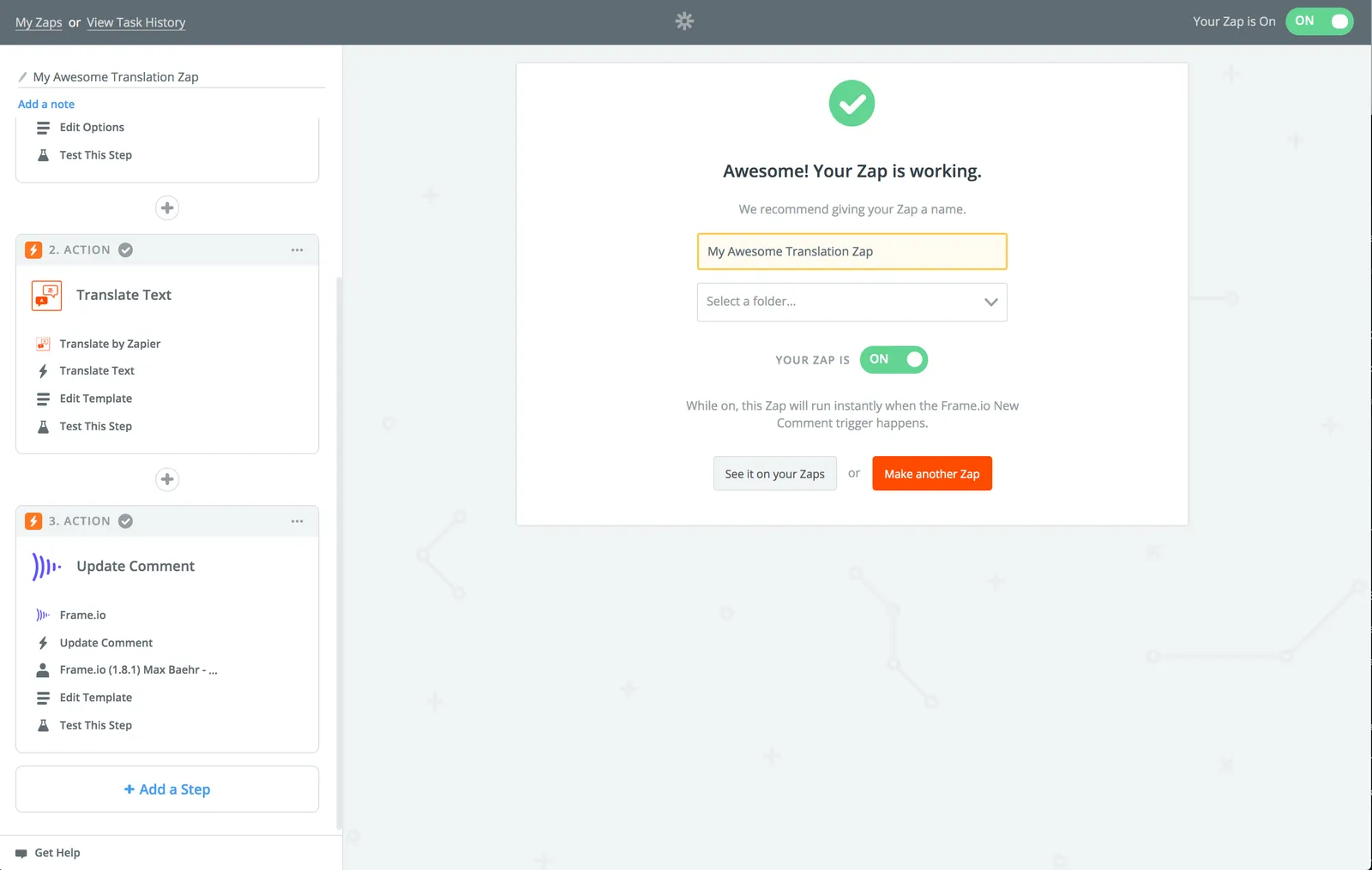
Task: Open the three-dot menu for 2. ACTION
Action: click(x=298, y=250)
